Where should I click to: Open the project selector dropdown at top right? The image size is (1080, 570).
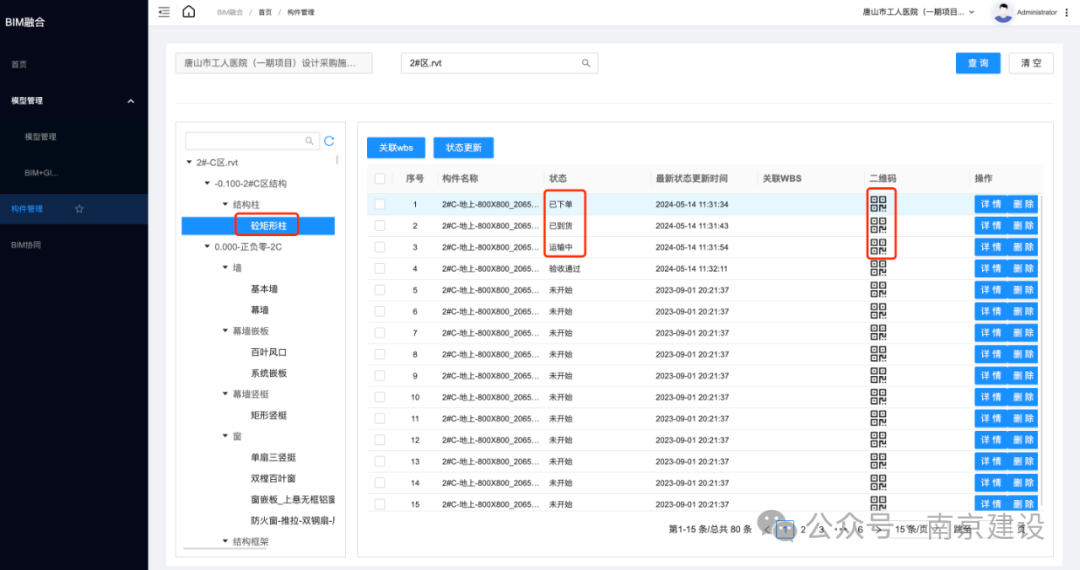(x=919, y=12)
